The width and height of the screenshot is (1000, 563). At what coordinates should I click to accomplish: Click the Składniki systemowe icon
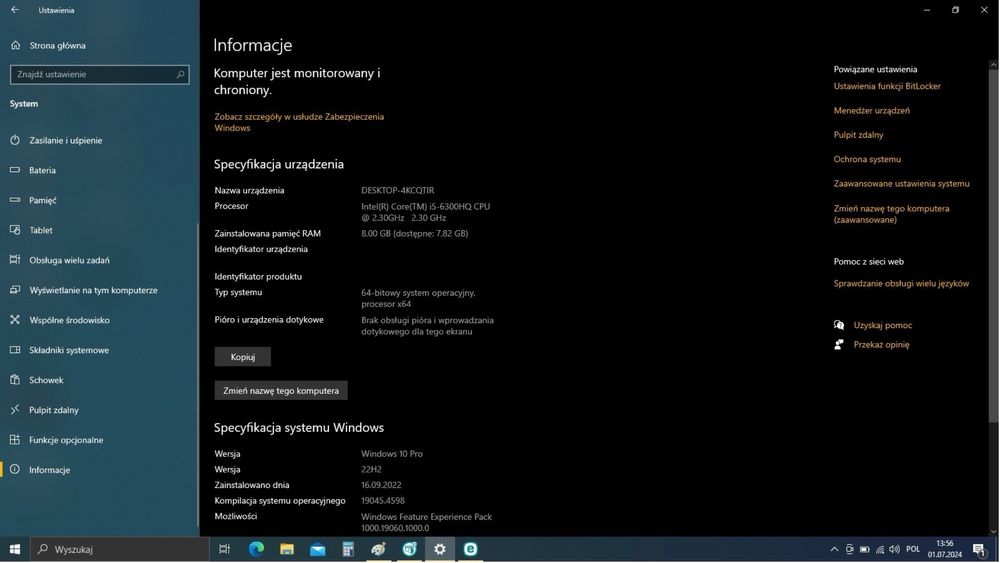(x=15, y=349)
